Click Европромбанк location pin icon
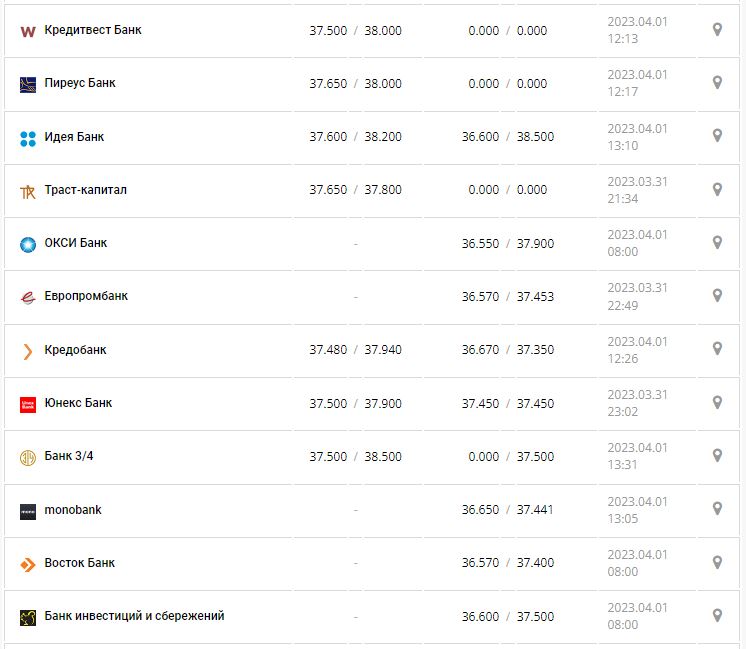 click(x=717, y=295)
